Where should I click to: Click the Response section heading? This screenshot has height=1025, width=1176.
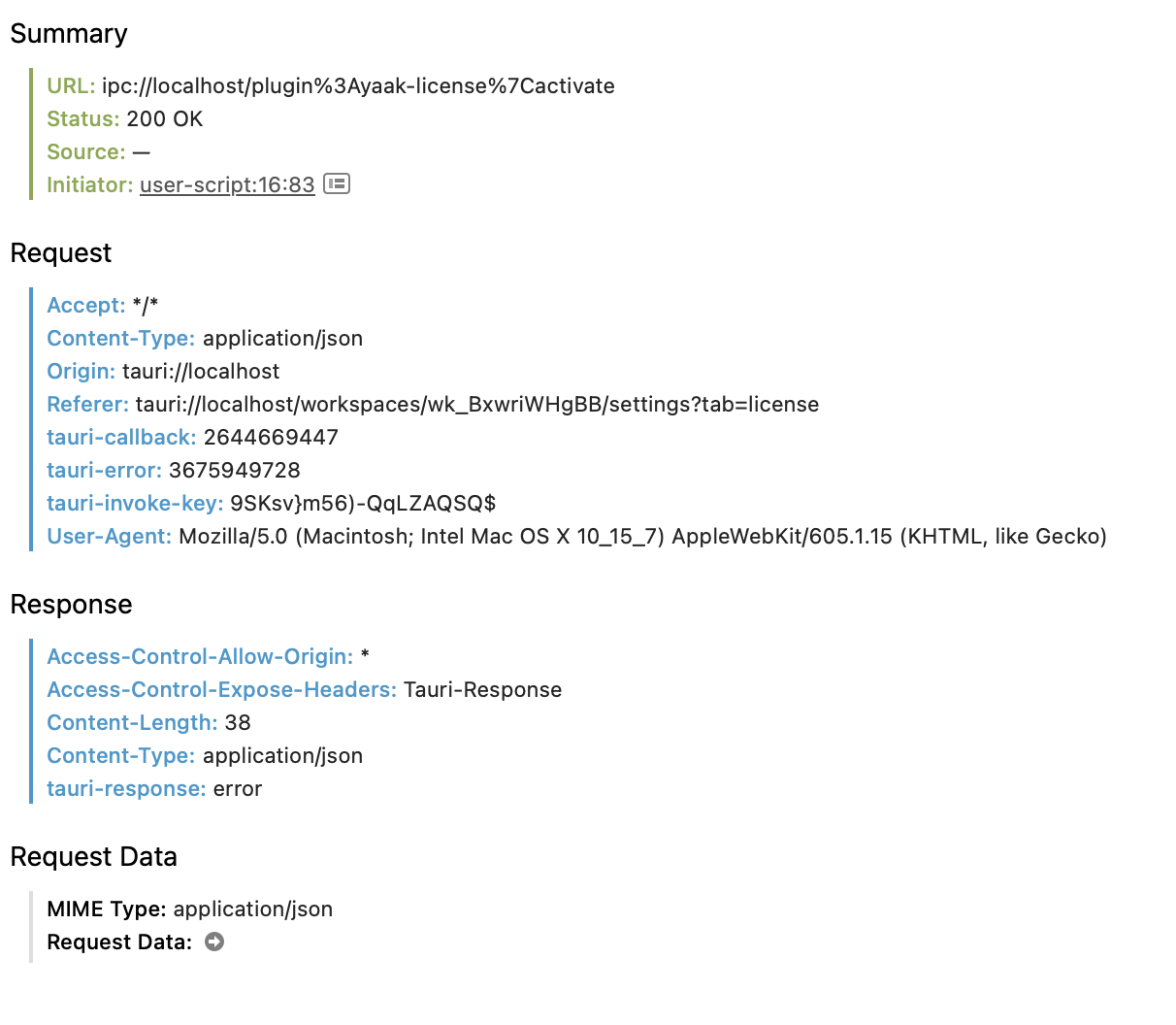(x=71, y=605)
